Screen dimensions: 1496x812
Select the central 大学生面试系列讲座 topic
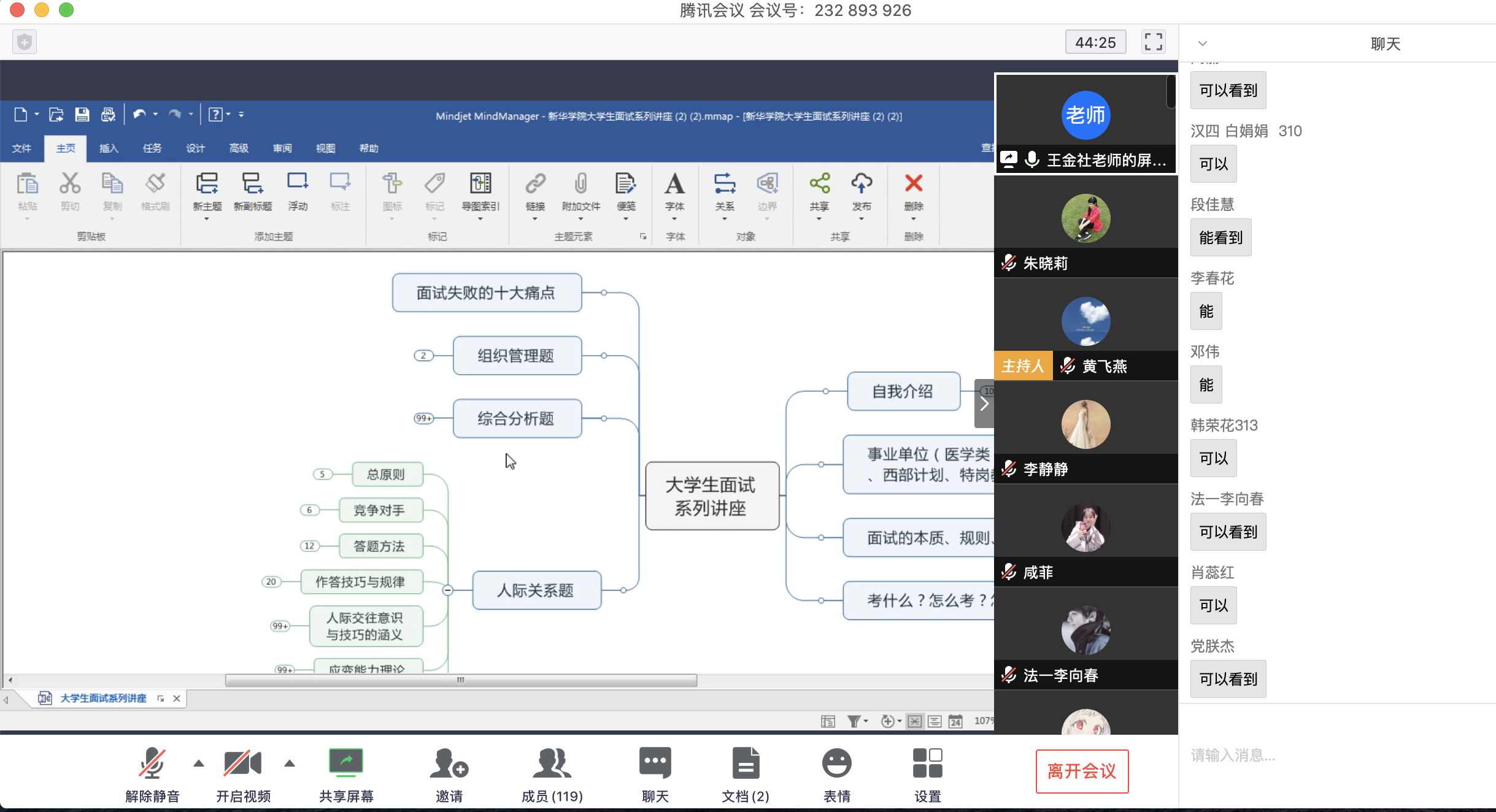click(x=712, y=496)
